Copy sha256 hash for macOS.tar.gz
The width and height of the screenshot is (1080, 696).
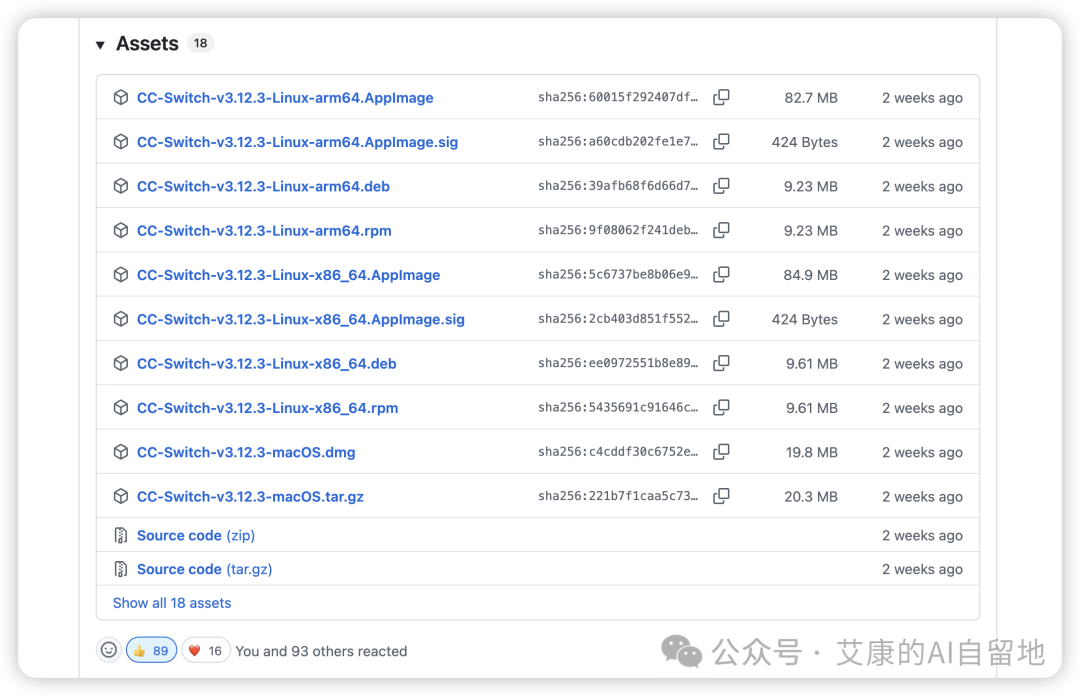point(721,496)
